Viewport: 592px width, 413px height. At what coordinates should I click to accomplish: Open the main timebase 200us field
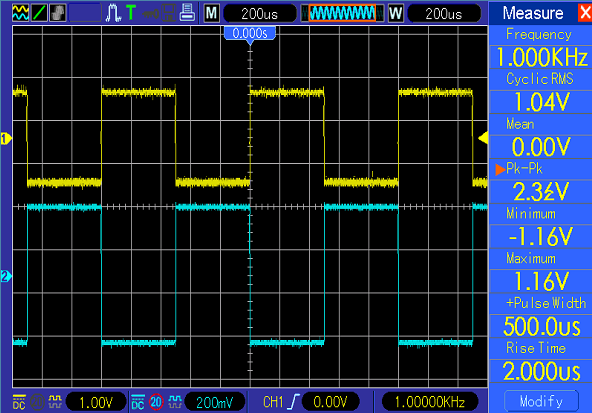click(x=260, y=14)
